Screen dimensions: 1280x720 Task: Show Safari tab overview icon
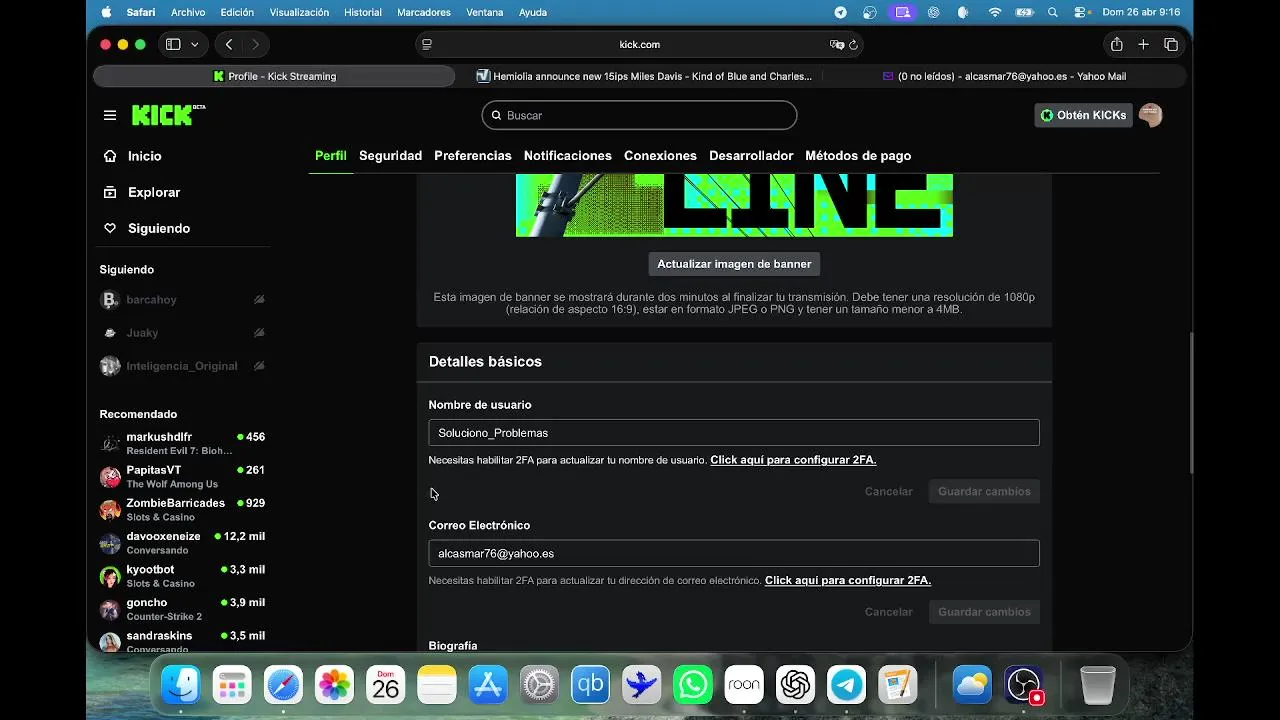pyautogui.click(x=1171, y=44)
